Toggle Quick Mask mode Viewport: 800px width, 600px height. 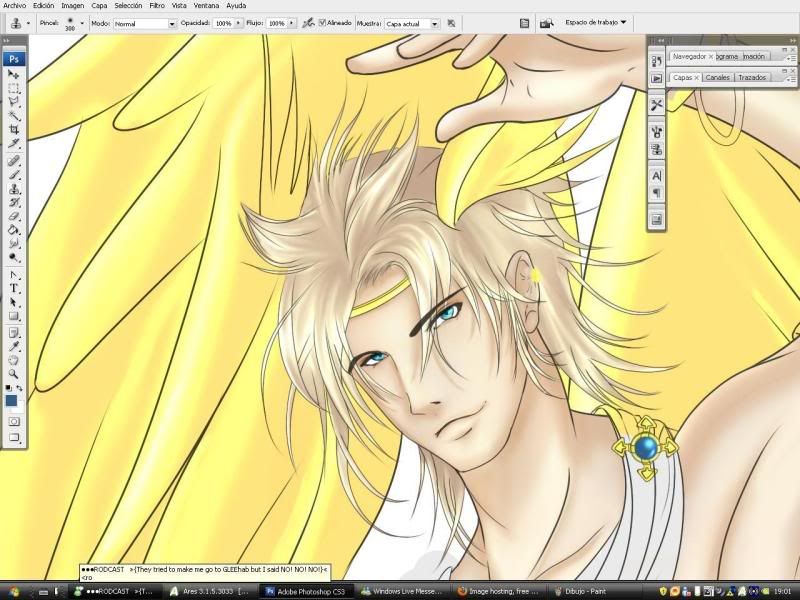pos(14,422)
